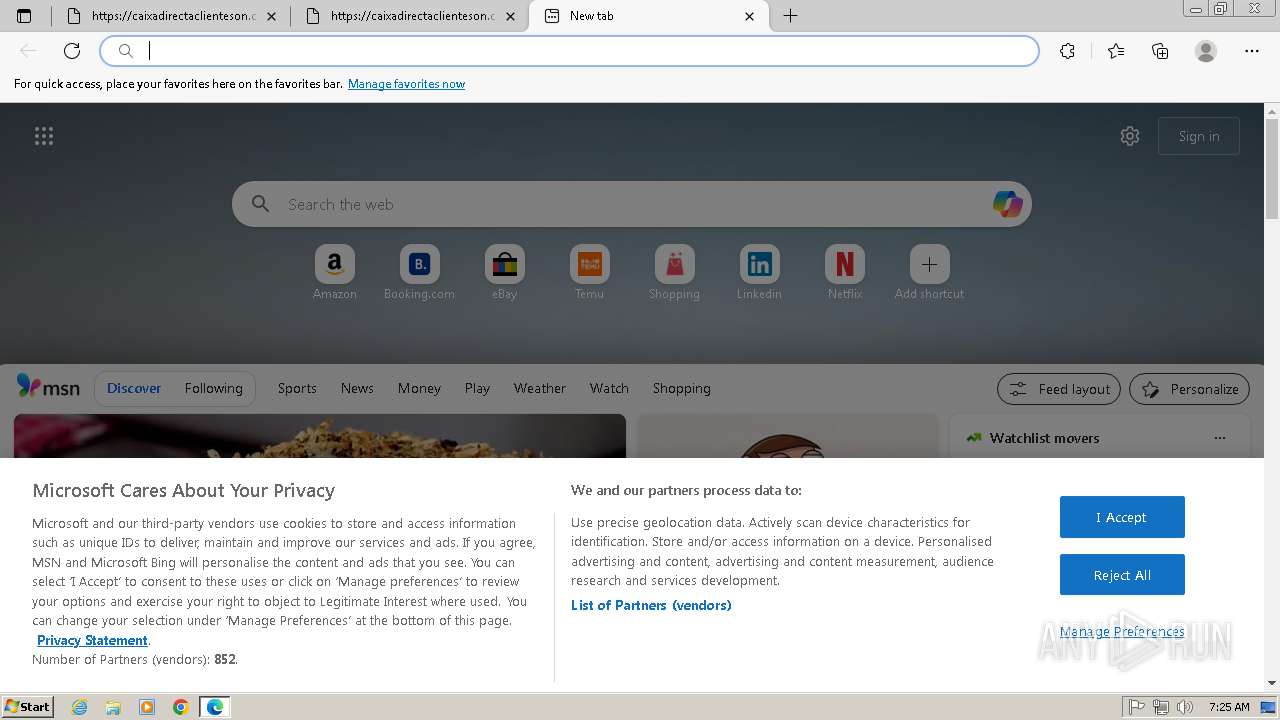Open the Weather section
Viewport: 1280px width, 720px height.
pos(540,388)
